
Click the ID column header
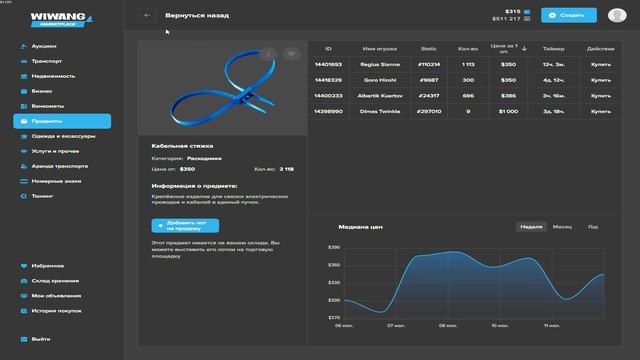[x=328, y=49]
